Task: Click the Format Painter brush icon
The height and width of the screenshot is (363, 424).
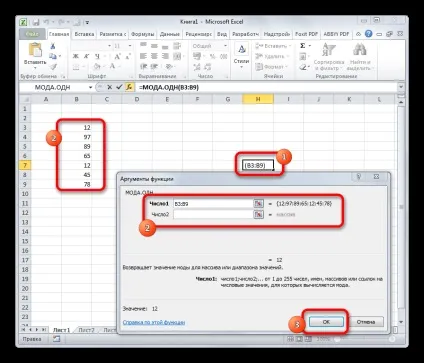Action: [x=53, y=67]
